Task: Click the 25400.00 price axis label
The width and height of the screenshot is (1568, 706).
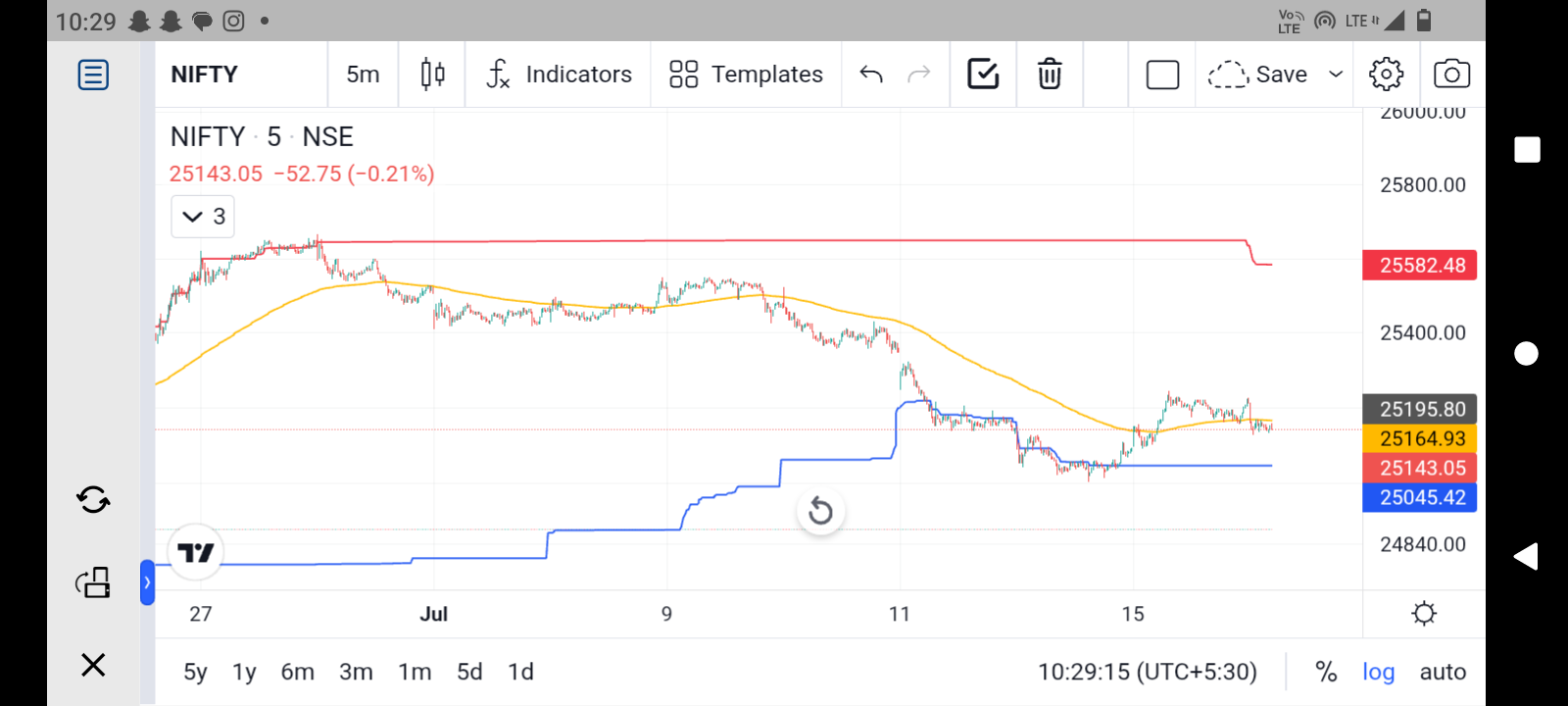Action: pyautogui.click(x=1423, y=333)
